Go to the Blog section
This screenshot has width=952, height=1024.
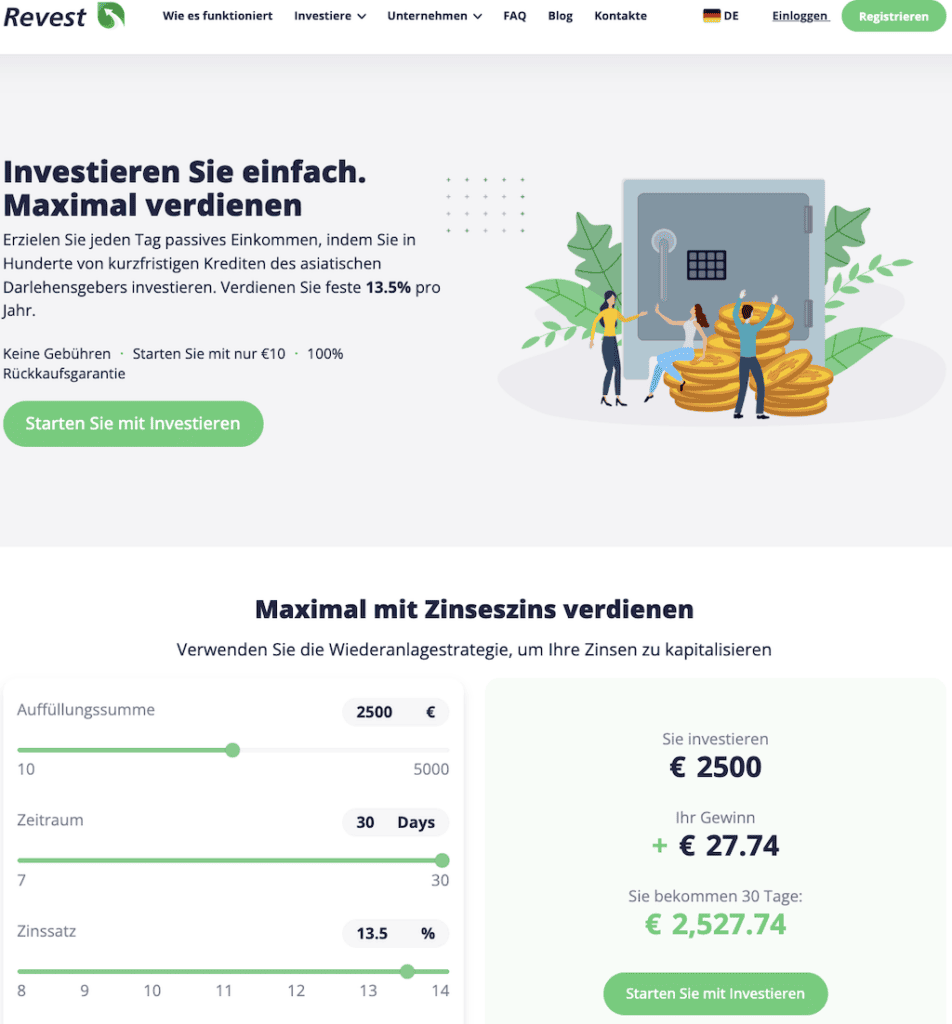[560, 16]
